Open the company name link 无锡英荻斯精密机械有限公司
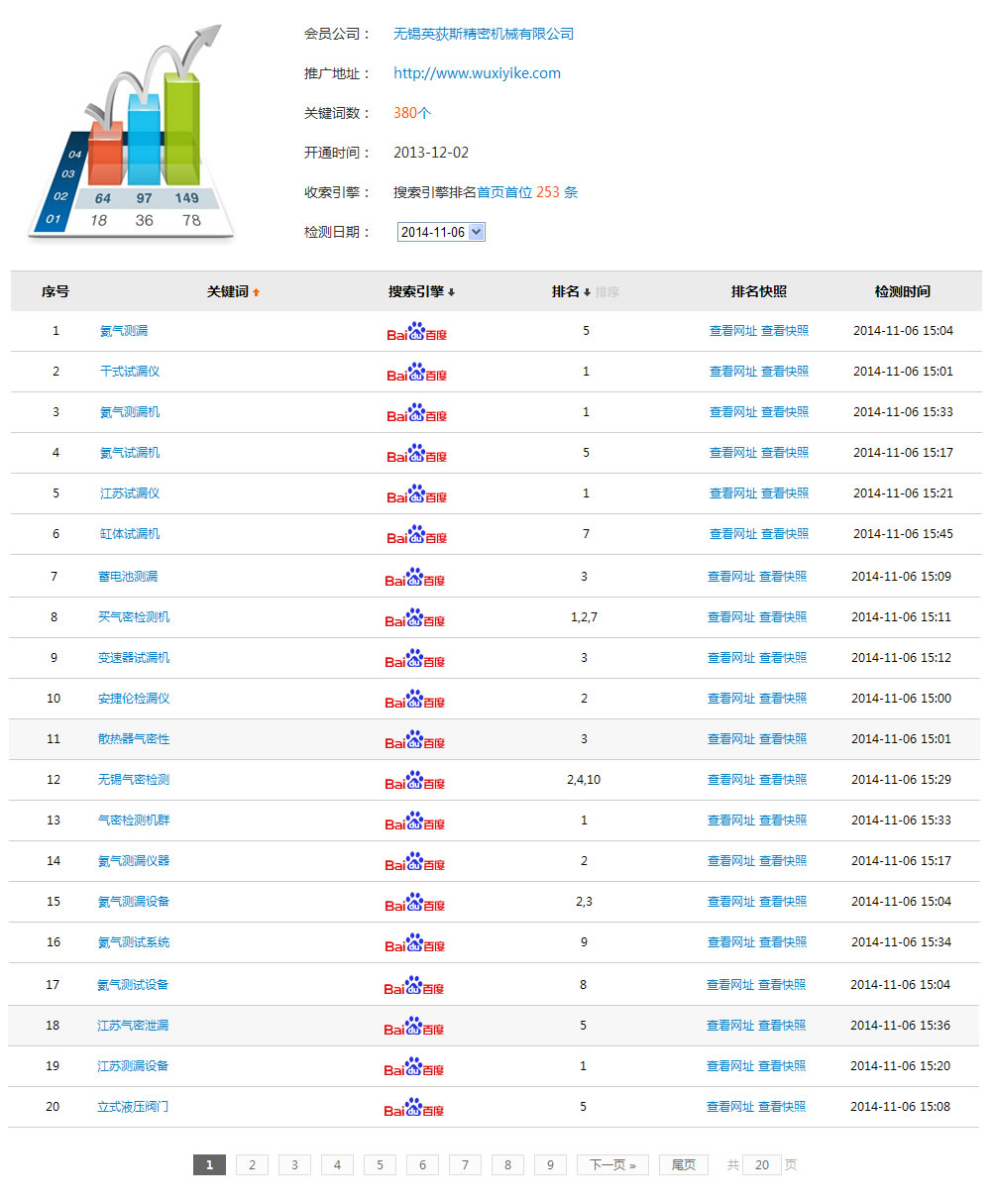Viewport: 991px width, 1204px height. (x=484, y=34)
